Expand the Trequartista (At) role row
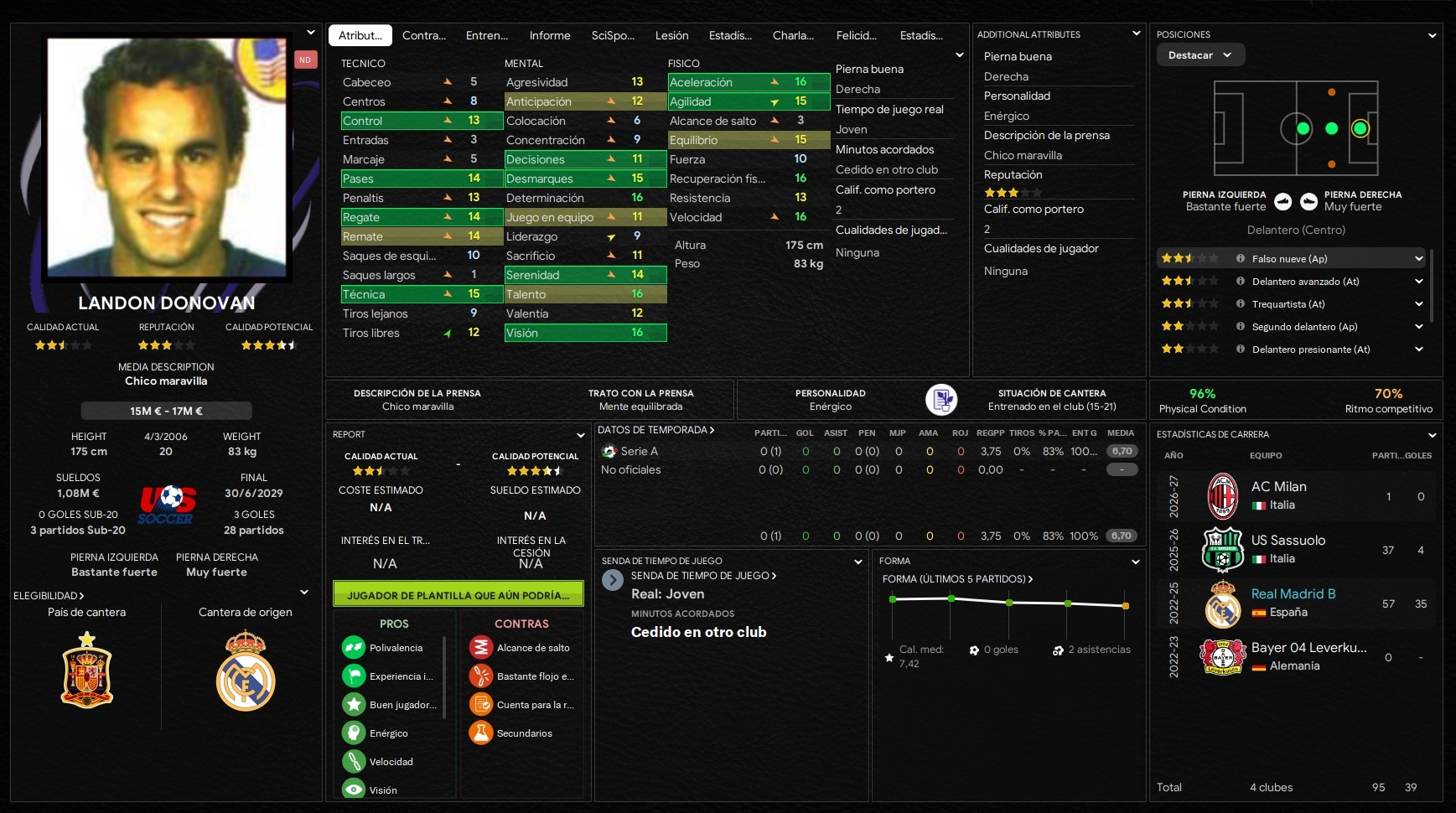1456x813 pixels. pos(1418,303)
